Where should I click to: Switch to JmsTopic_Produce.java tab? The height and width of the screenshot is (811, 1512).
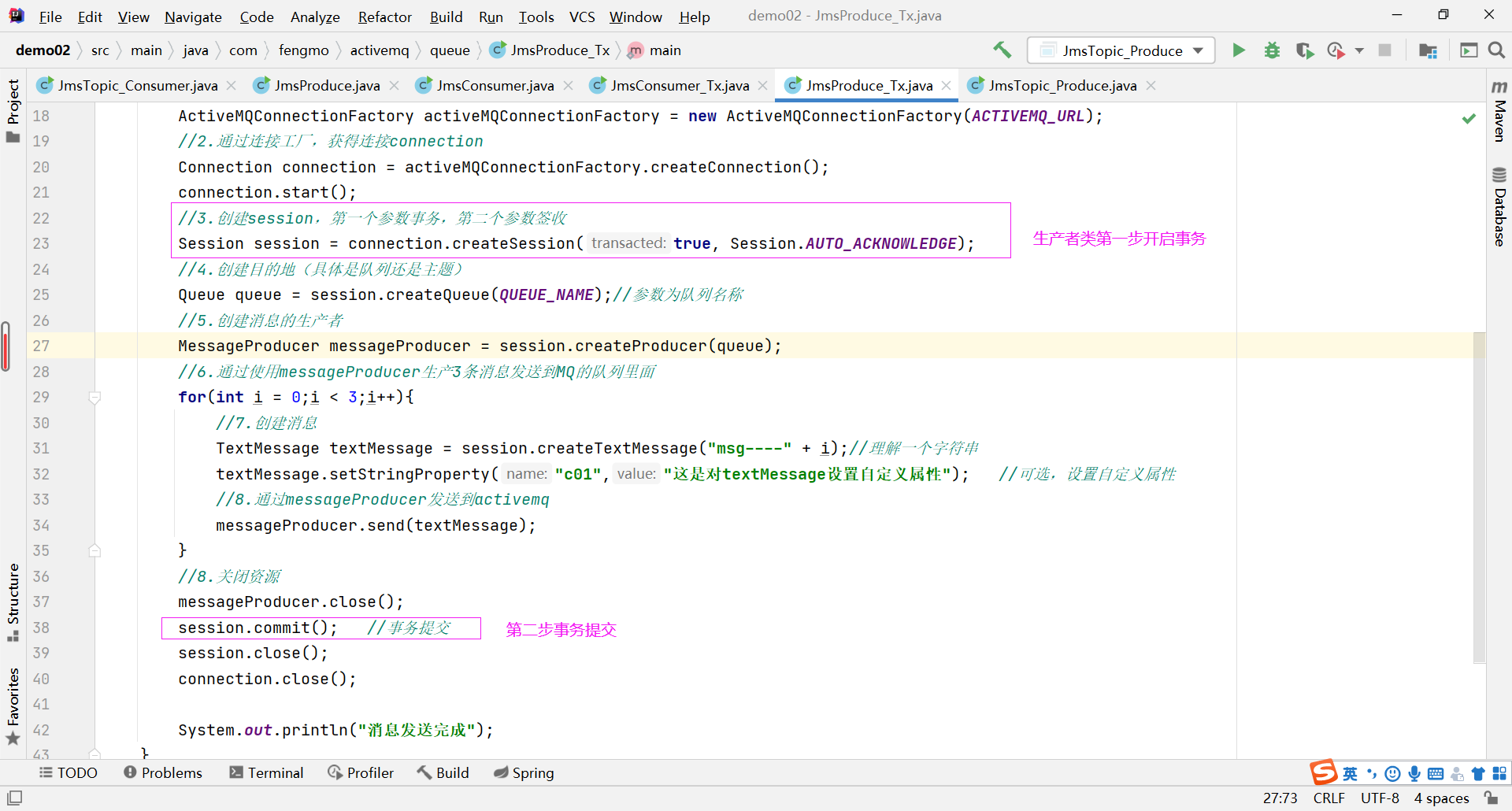coord(1062,85)
